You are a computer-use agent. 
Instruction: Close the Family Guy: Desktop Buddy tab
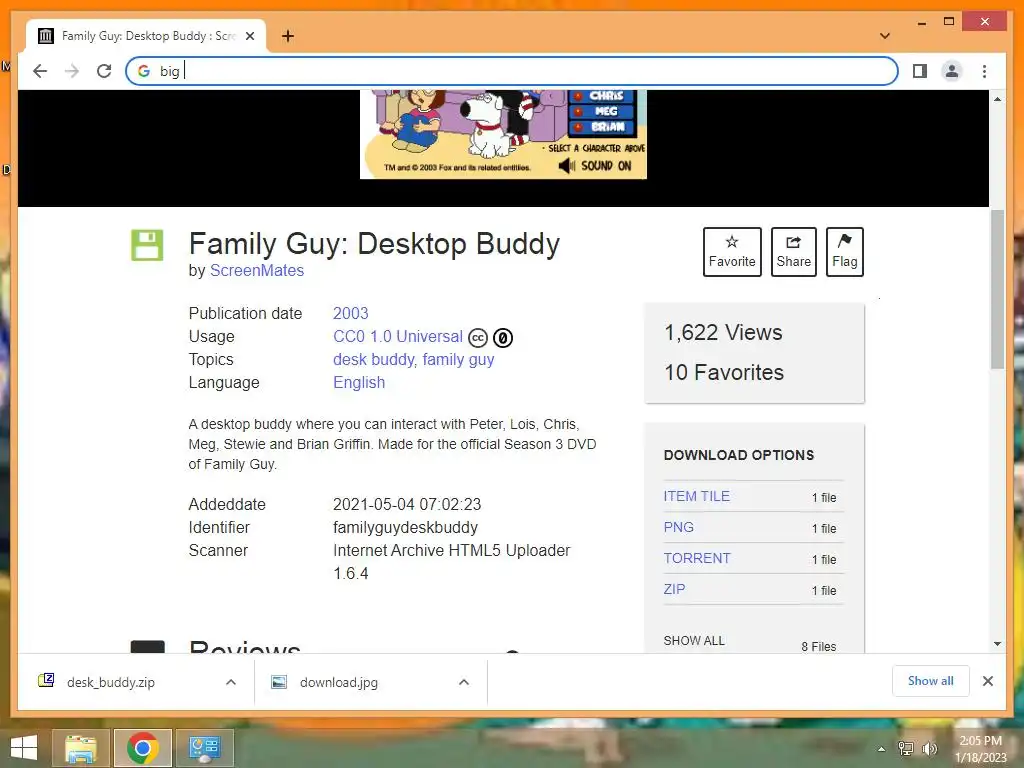pyautogui.click(x=249, y=36)
